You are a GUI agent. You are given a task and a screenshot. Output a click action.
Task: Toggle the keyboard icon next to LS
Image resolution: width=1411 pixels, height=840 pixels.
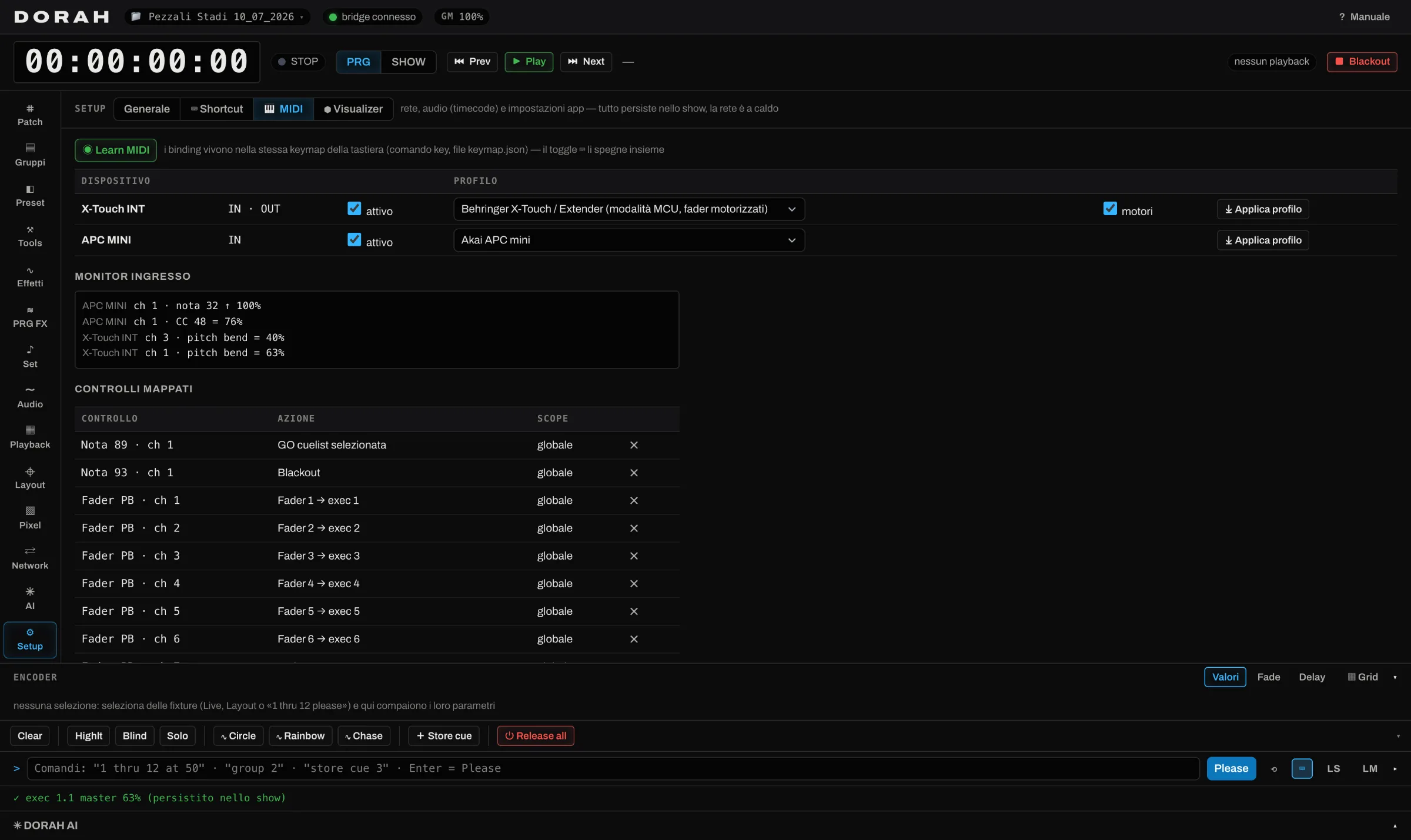tap(1302, 769)
